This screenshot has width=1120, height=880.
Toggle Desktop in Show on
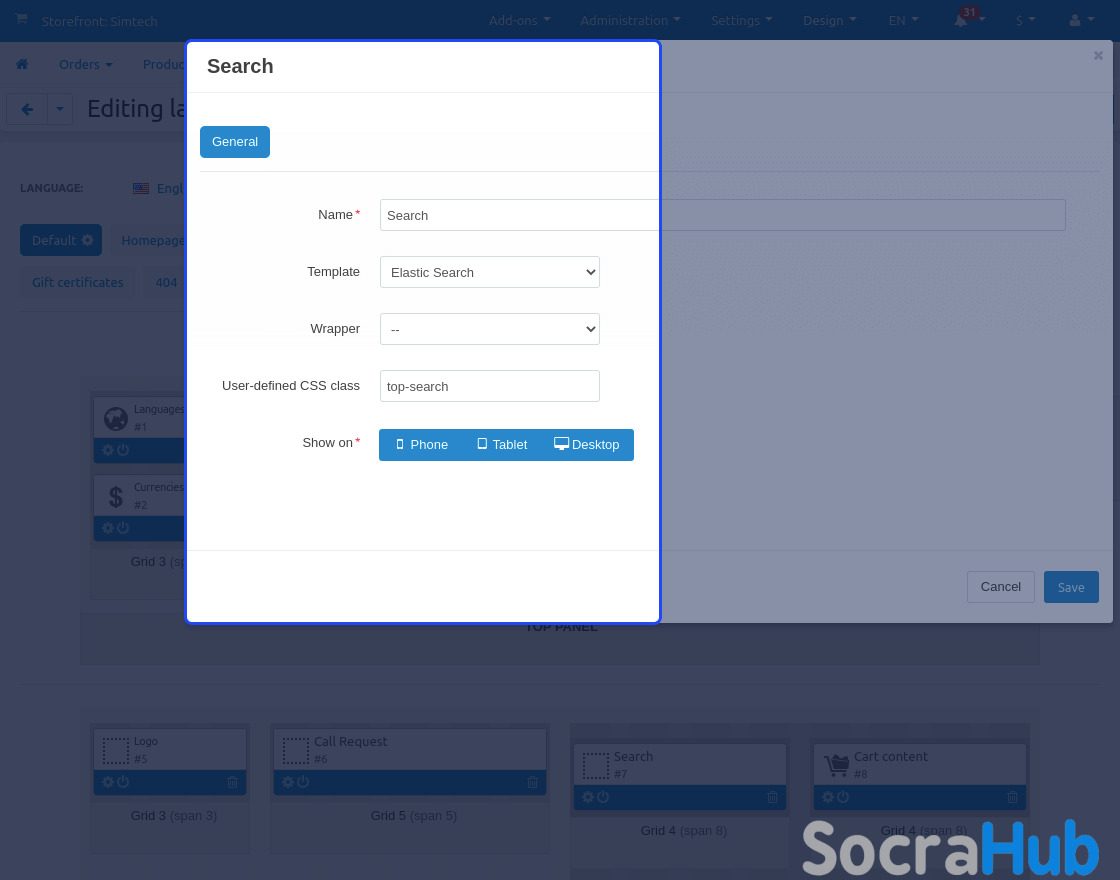(587, 445)
